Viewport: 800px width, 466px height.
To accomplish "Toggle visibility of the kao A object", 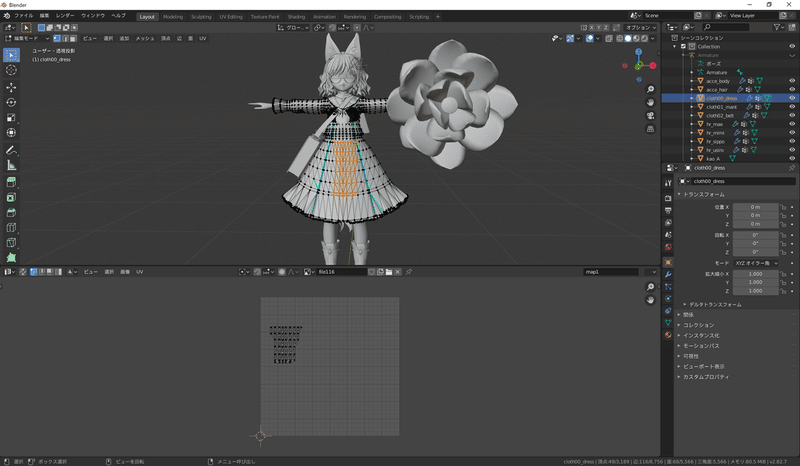I will point(790,158).
